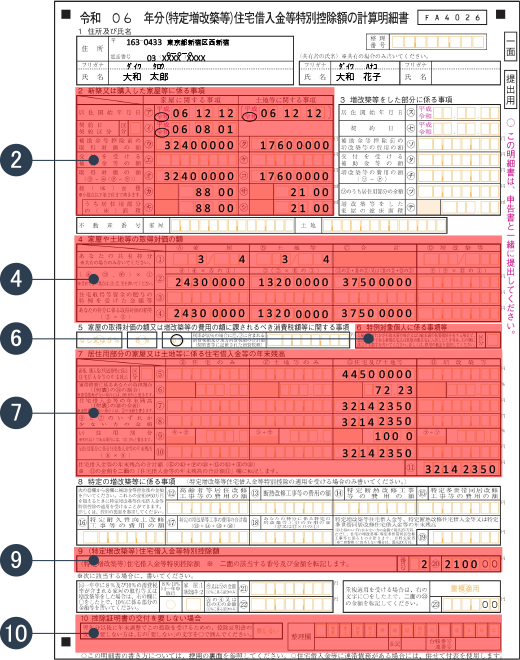This screenshot has height=660, width=520.
Task: Click the year-end loan balance 44500000 field
Action: (x=375, y=374)
